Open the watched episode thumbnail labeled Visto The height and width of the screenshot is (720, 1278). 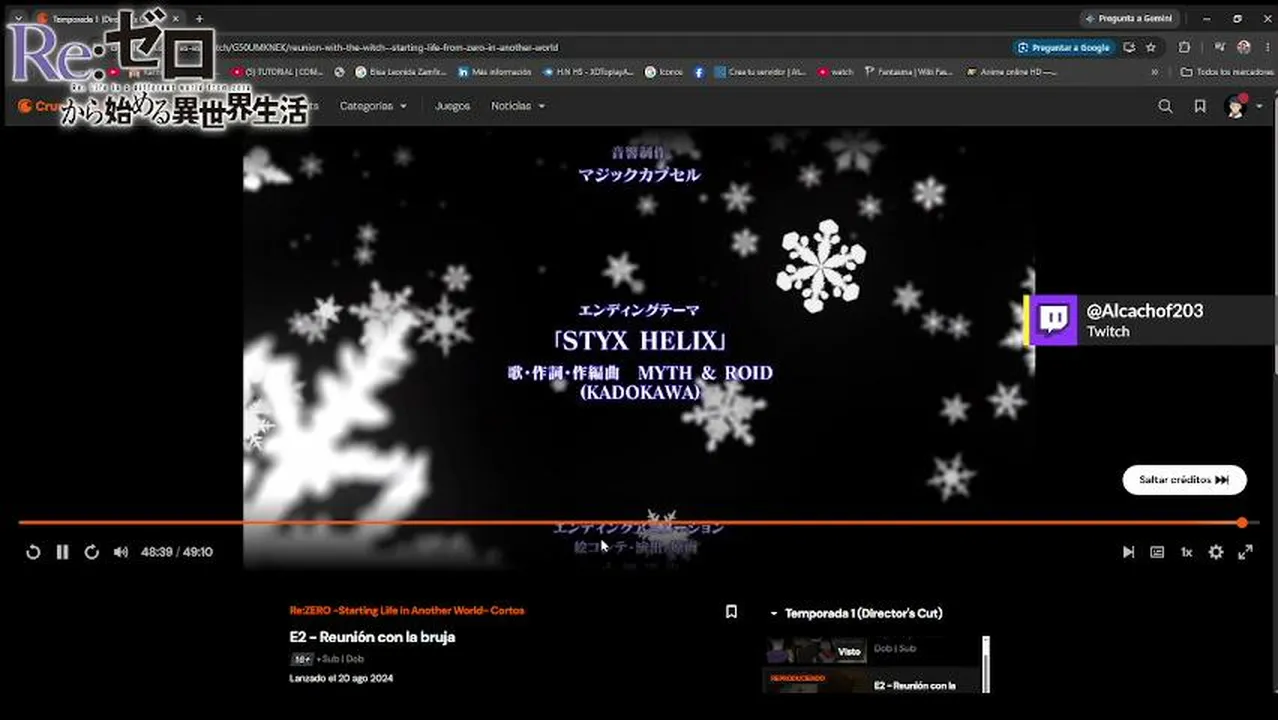[814, 650]
